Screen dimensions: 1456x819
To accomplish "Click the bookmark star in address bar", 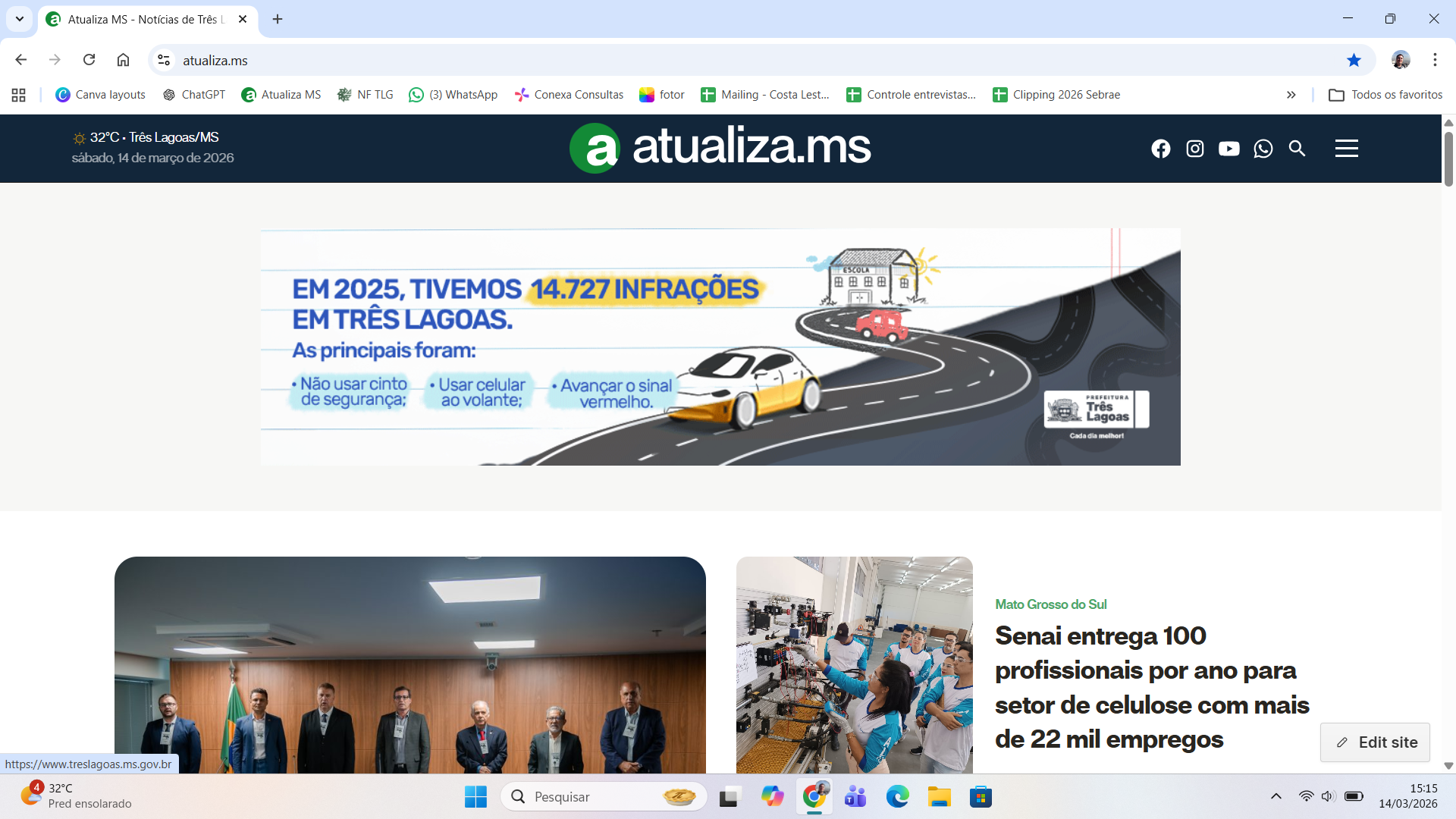I will (1354, 60).
